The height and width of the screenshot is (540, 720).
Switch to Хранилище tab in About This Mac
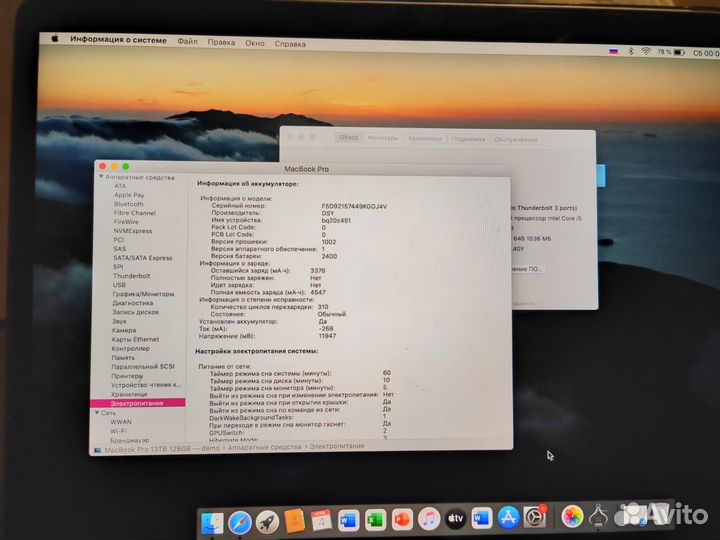click(425, 138)
